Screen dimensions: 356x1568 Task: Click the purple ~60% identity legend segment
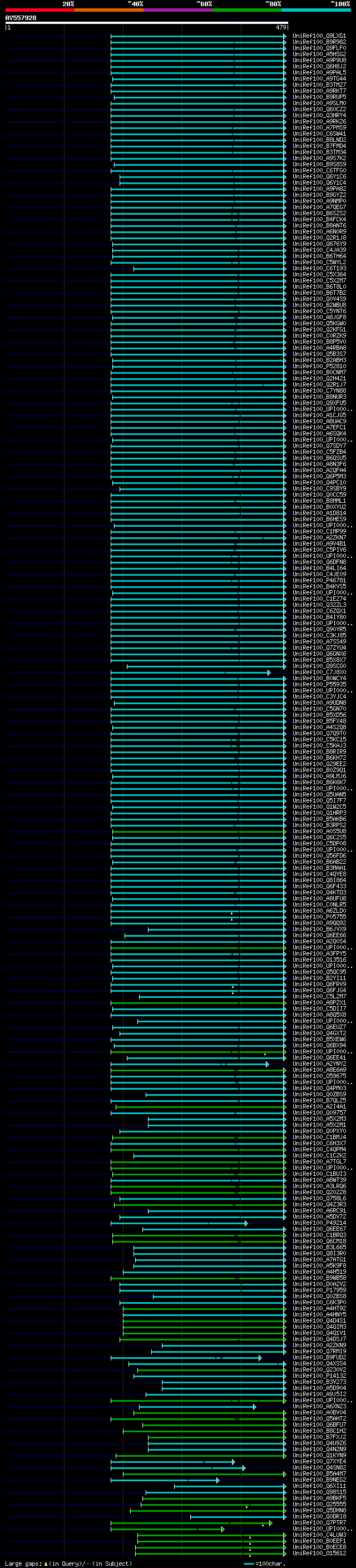[177, 10]
